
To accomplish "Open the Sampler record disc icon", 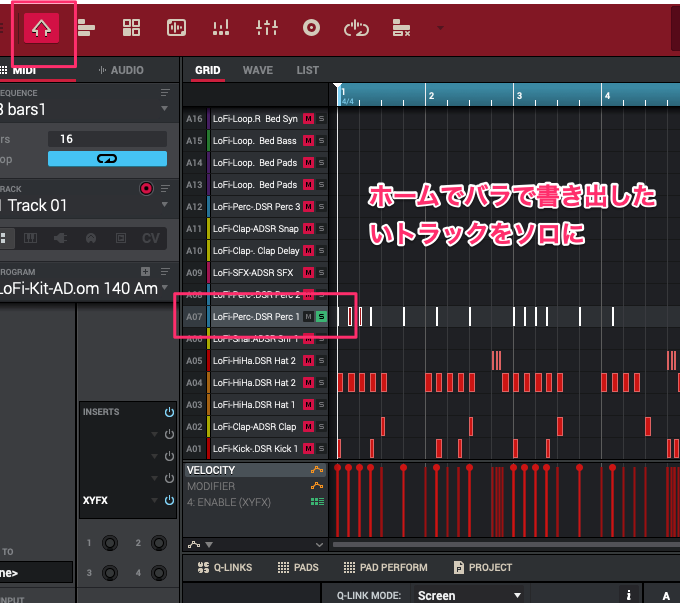I will [x=311, y=28].
